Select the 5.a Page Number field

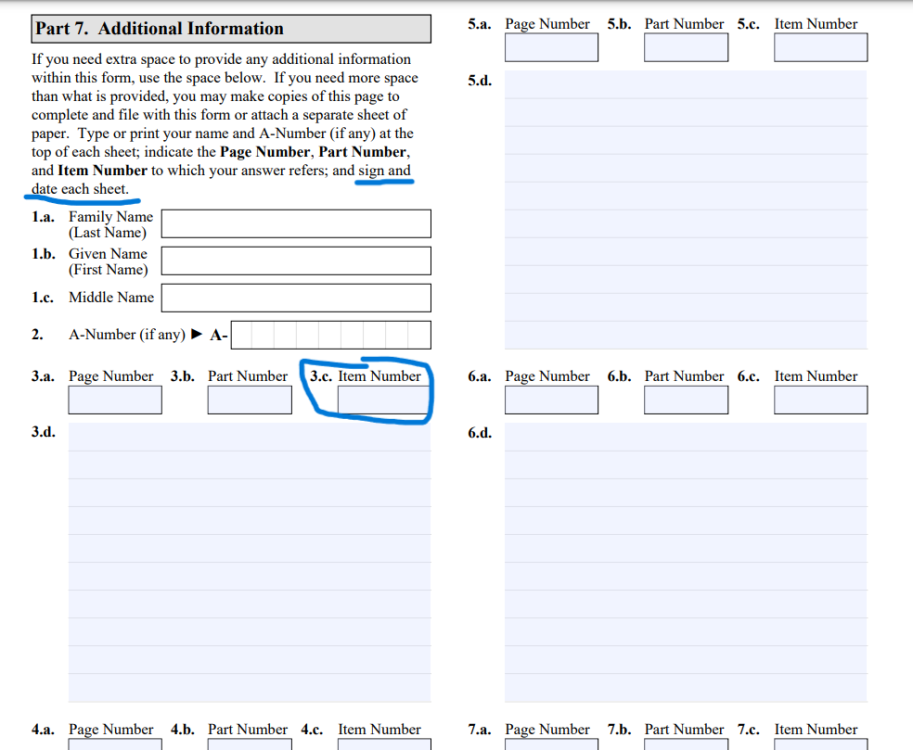coord(551,47)
